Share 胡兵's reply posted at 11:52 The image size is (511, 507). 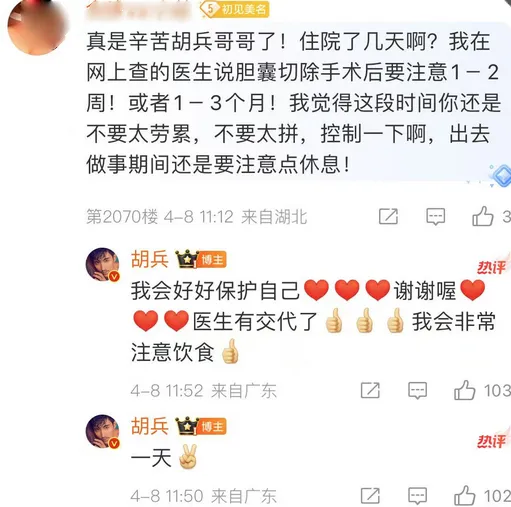pos(370,390)
